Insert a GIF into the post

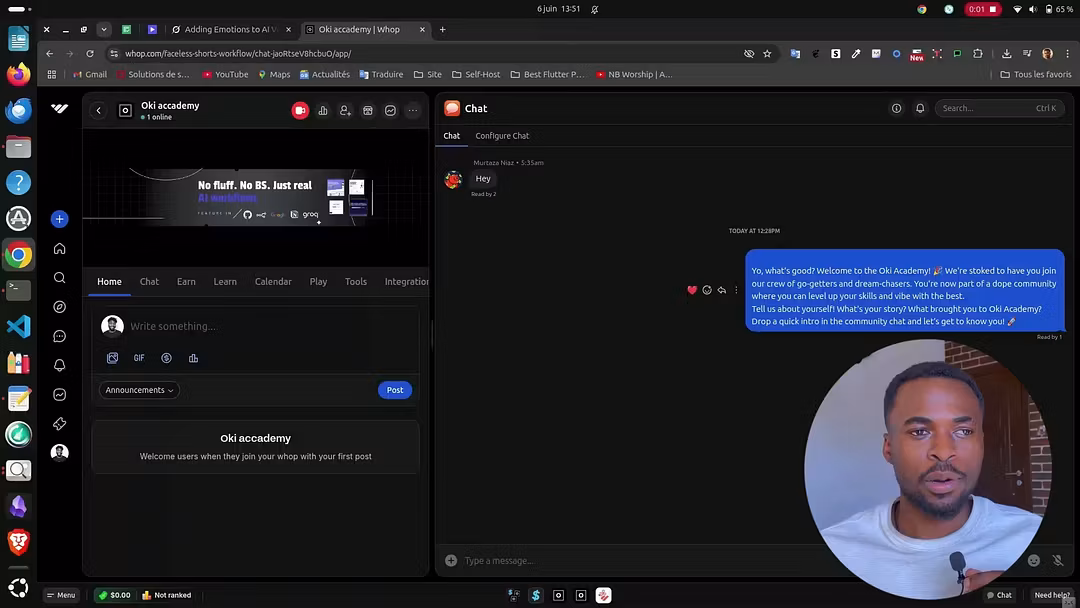(x=139, y=358)
